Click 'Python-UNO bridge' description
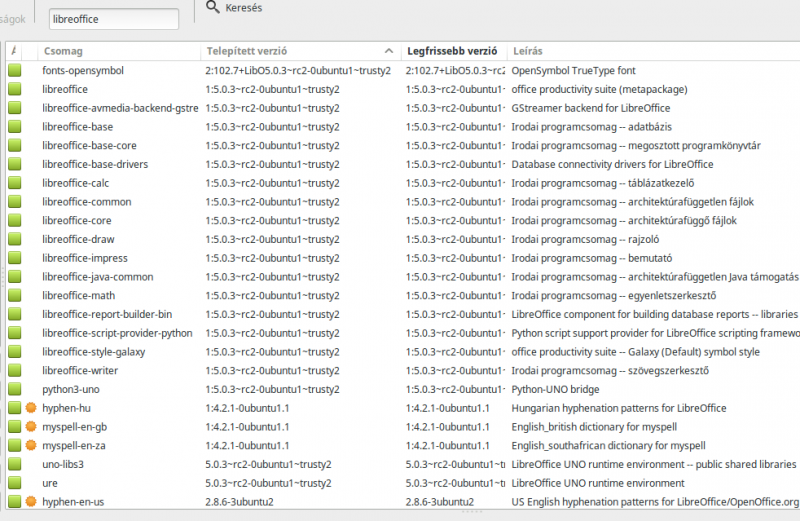 (555, 389)
